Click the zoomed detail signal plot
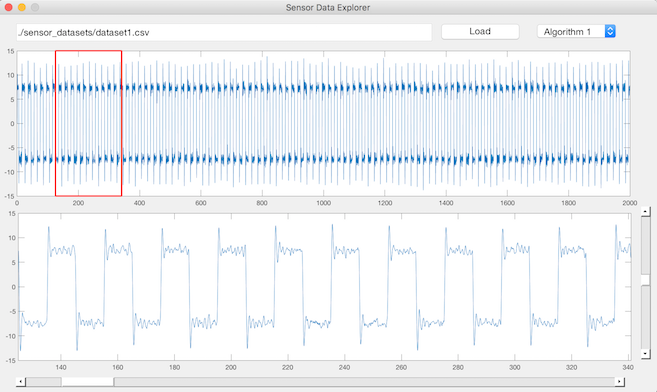The image size is (657, 392). [x=325, y=287]
